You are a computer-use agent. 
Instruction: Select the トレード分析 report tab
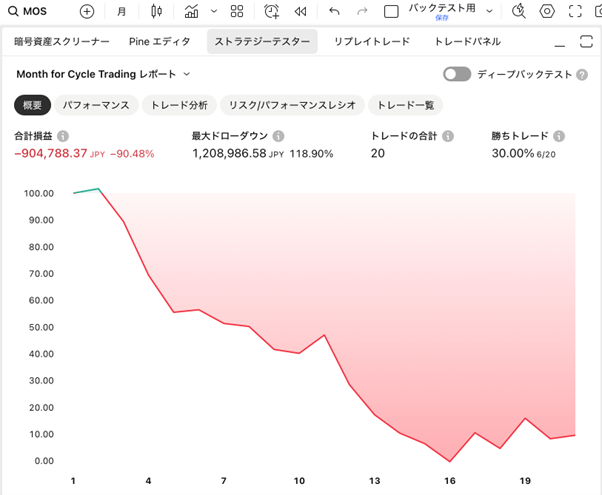coord(179,105)
